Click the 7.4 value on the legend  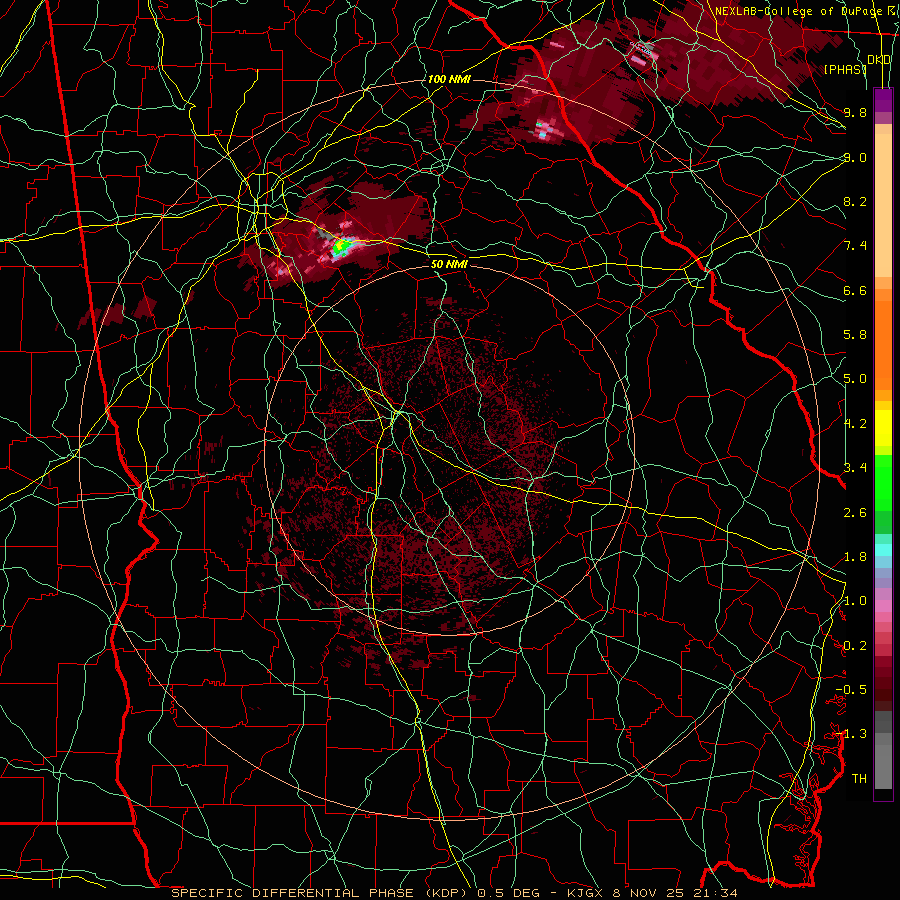point(855,246)
